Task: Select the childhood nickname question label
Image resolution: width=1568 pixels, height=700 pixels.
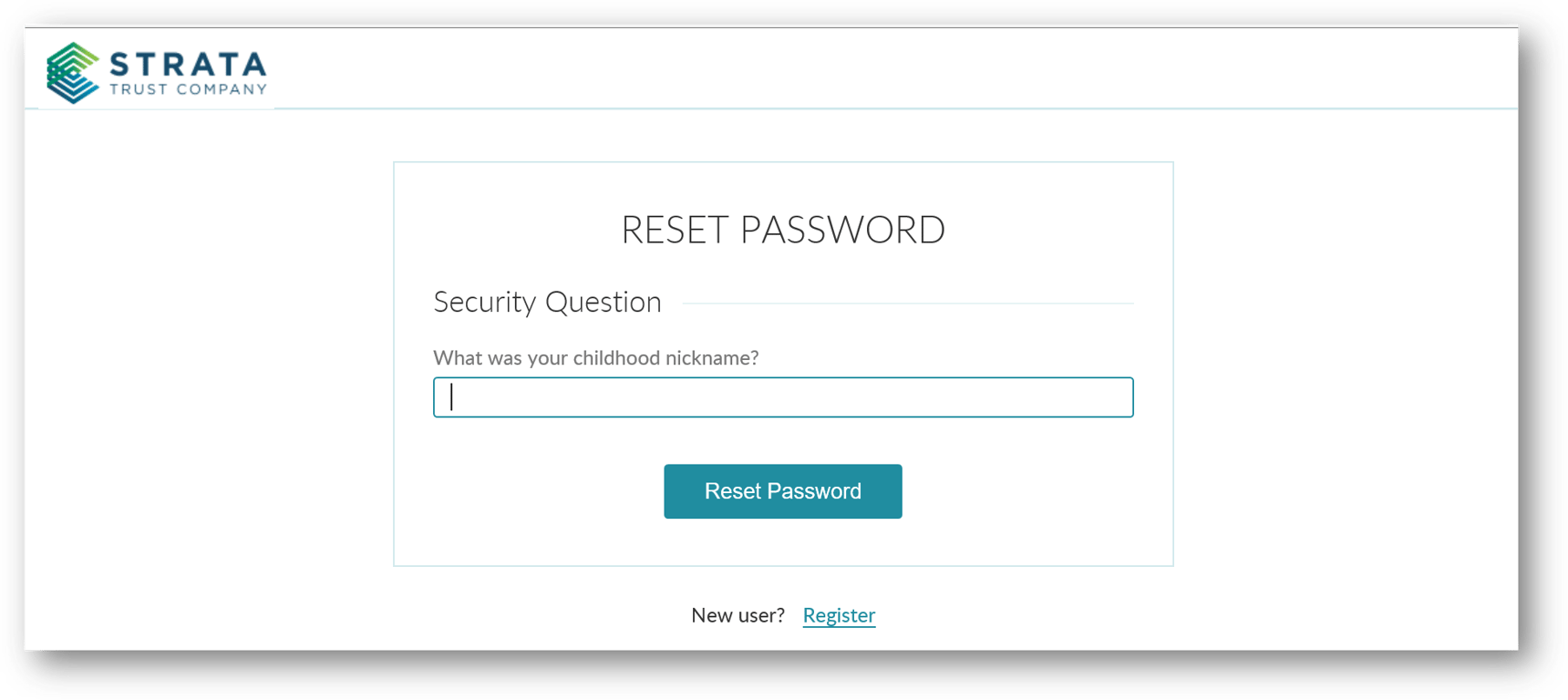Action: pyautogui.click(x=596, y=357)
